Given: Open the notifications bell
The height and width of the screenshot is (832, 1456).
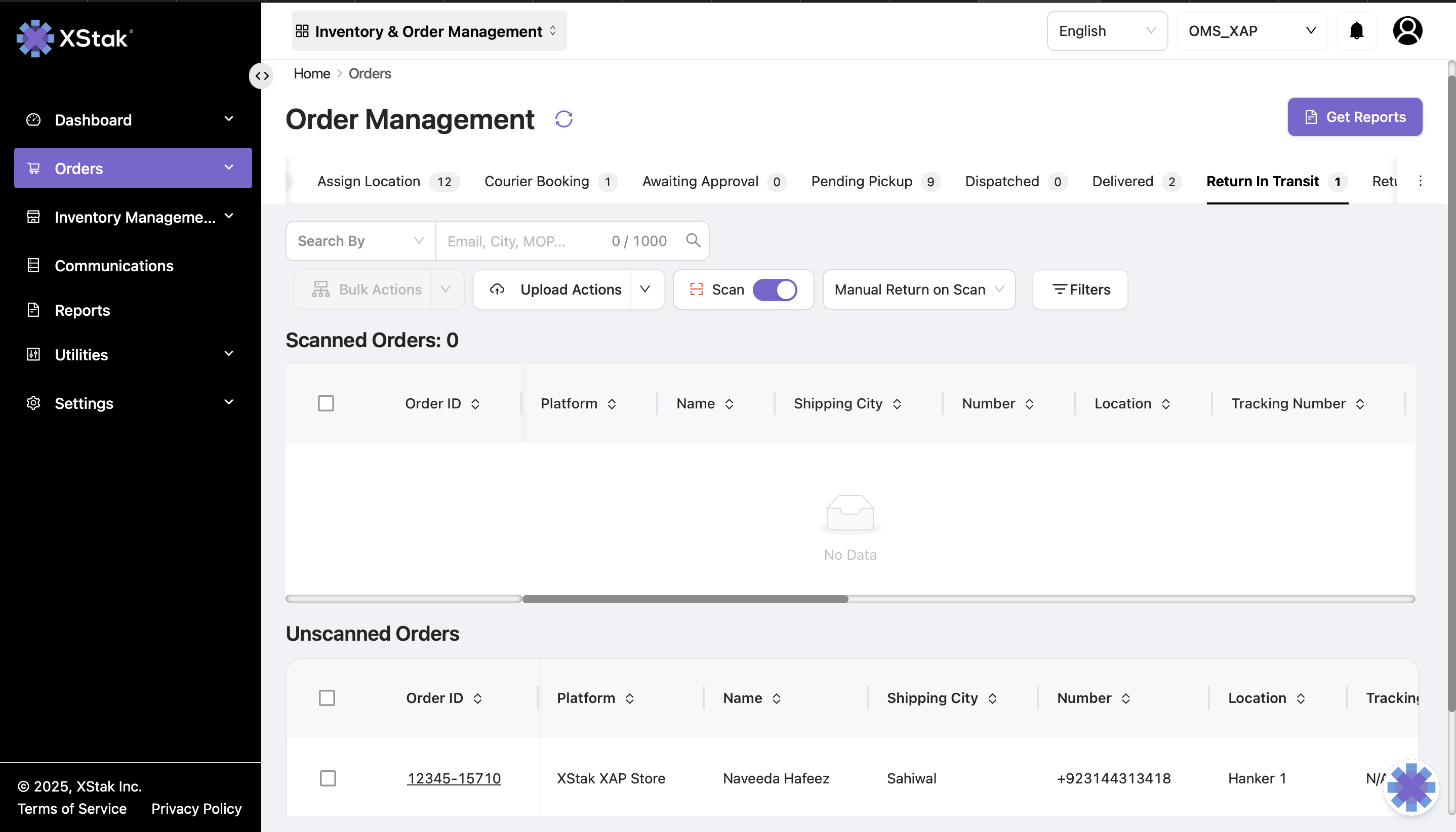Looking at the screenshot, I should [1357, 31].
